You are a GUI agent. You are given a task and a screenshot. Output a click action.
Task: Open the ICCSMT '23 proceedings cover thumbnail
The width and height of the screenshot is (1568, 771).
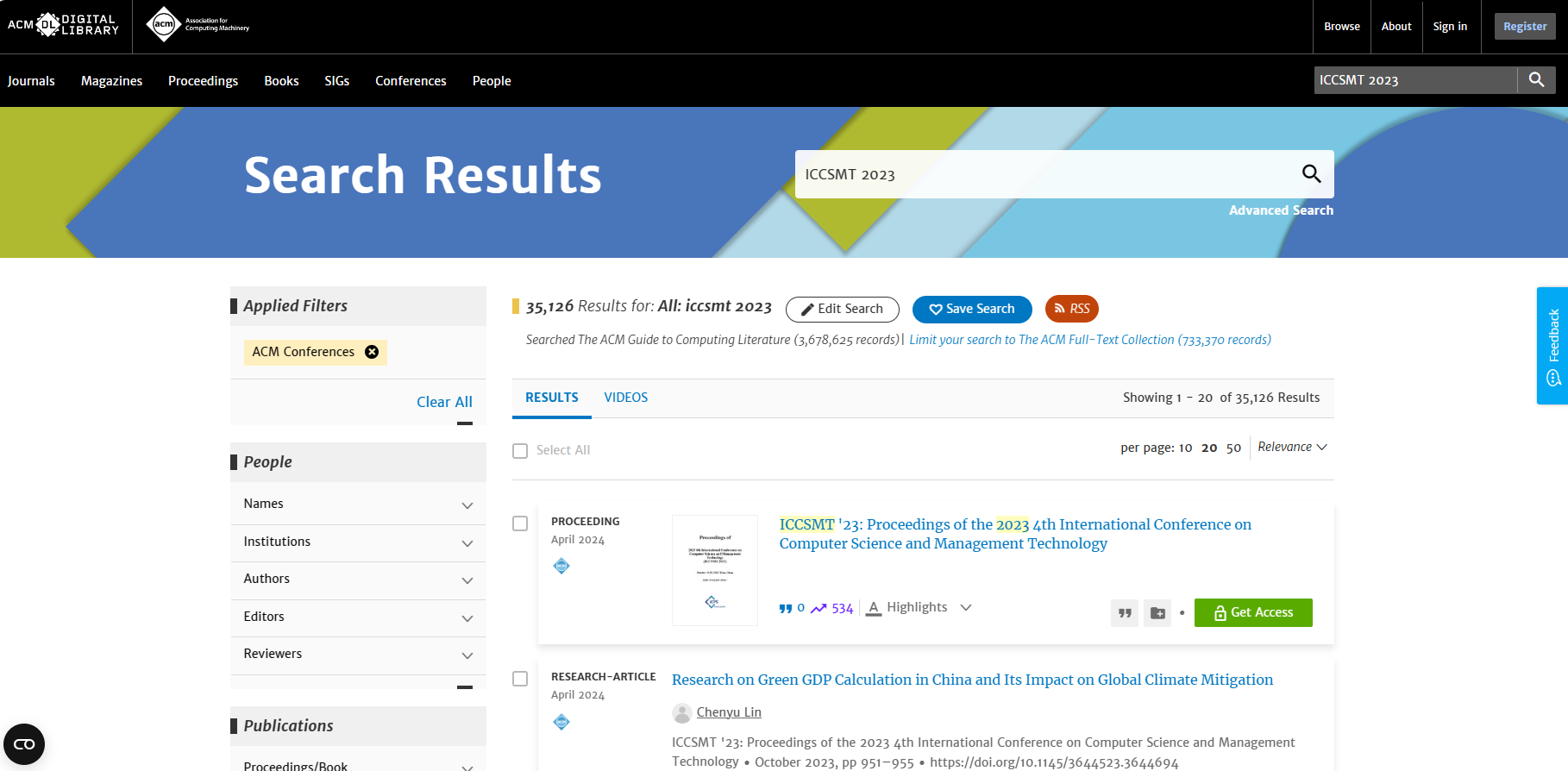tap(715, 570)
